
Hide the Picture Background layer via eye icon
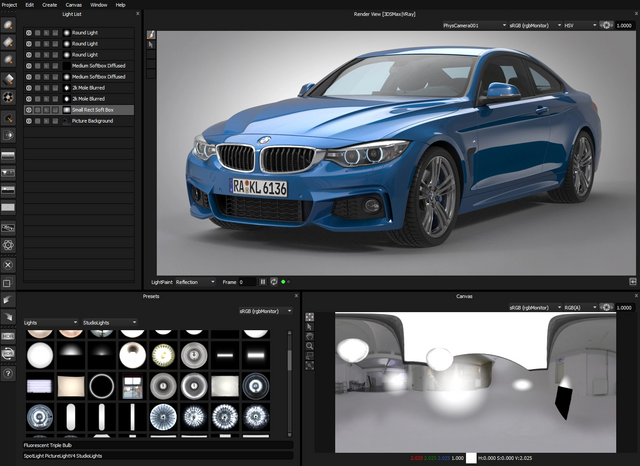click(29, 121)
